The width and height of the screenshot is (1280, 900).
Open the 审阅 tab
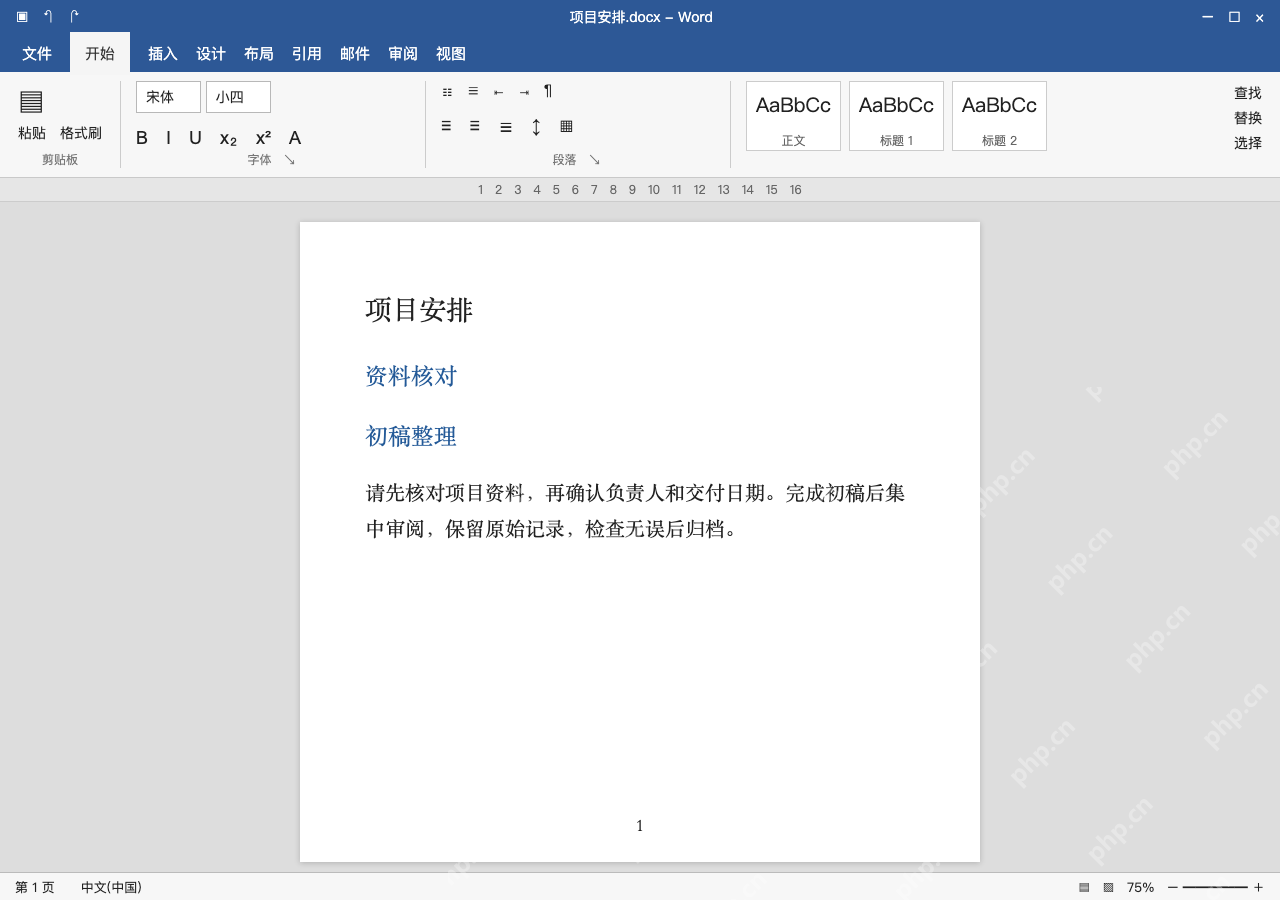[x=403, y=53]
